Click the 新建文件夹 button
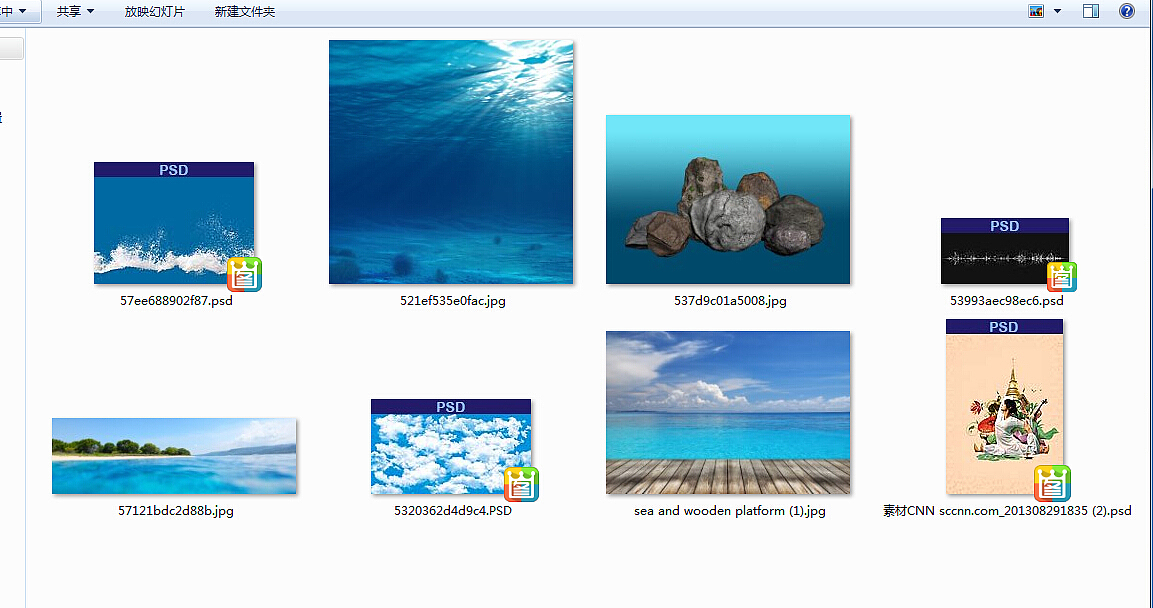 (x=245, y=12)
